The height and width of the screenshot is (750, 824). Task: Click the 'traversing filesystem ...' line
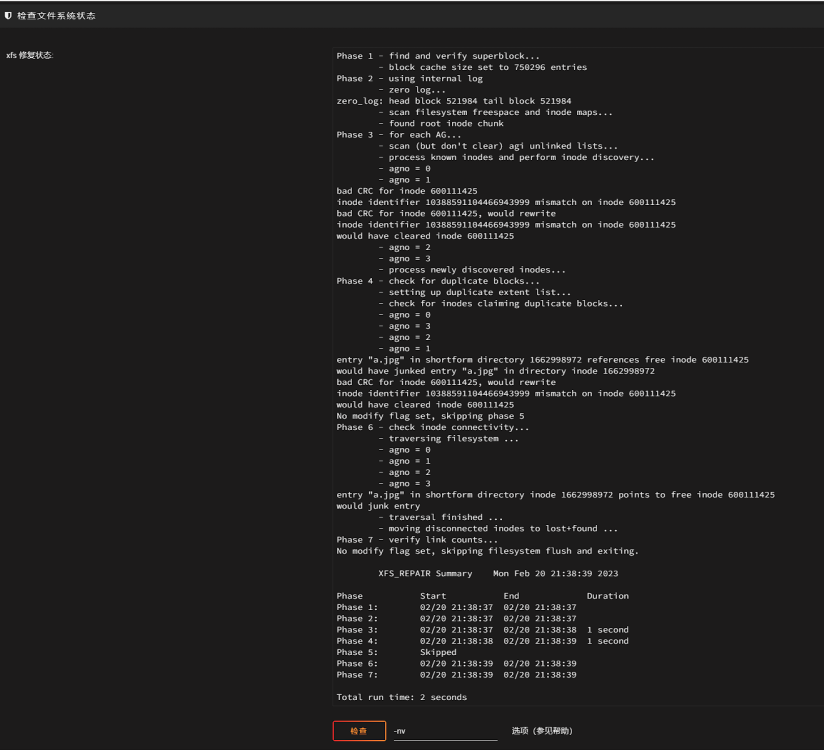454,438
